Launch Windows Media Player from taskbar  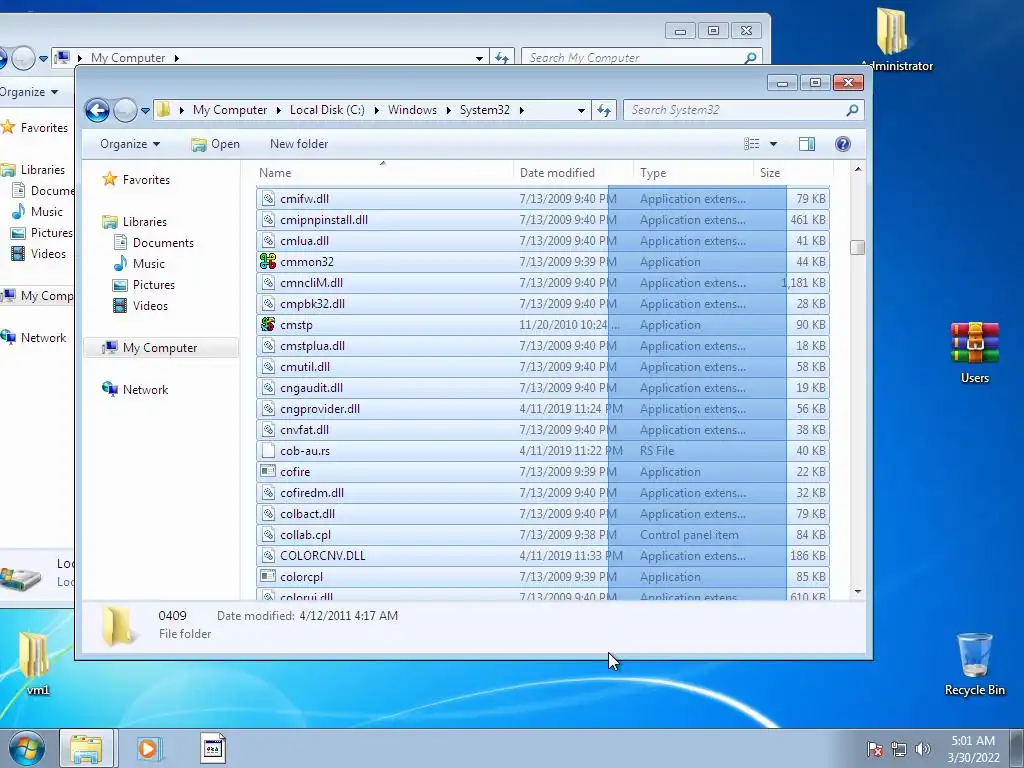tap(148, 749)
